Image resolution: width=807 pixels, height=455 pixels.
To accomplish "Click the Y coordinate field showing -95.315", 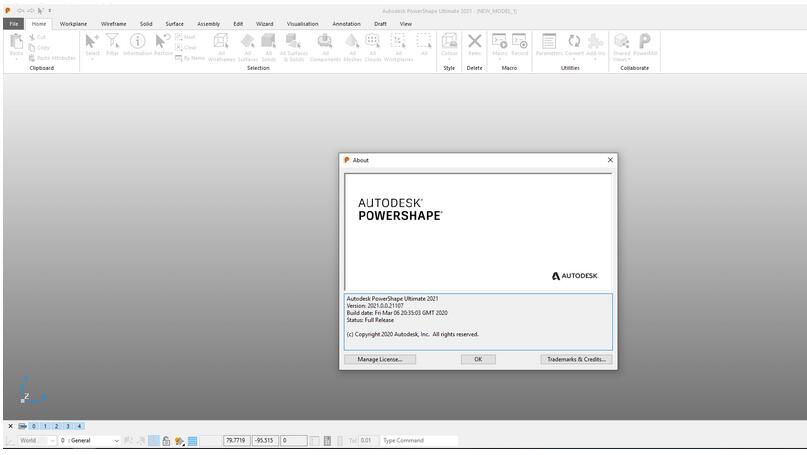I will [265, 441].
